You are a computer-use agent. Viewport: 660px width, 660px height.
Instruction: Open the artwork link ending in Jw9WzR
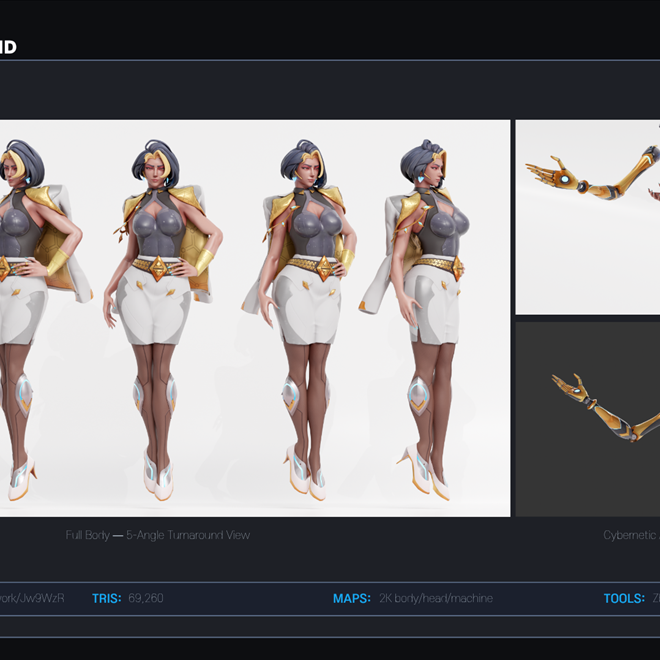pyautogui.click(x=32, y=598)
